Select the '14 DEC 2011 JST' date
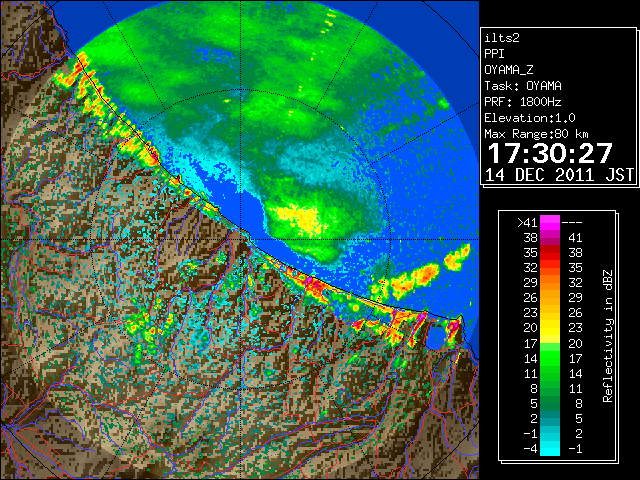 point(559,175)
